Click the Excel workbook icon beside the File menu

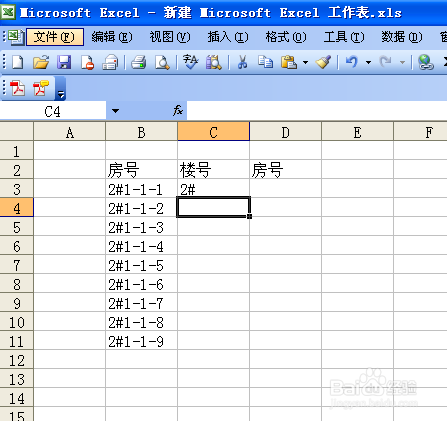pos(16,37)
